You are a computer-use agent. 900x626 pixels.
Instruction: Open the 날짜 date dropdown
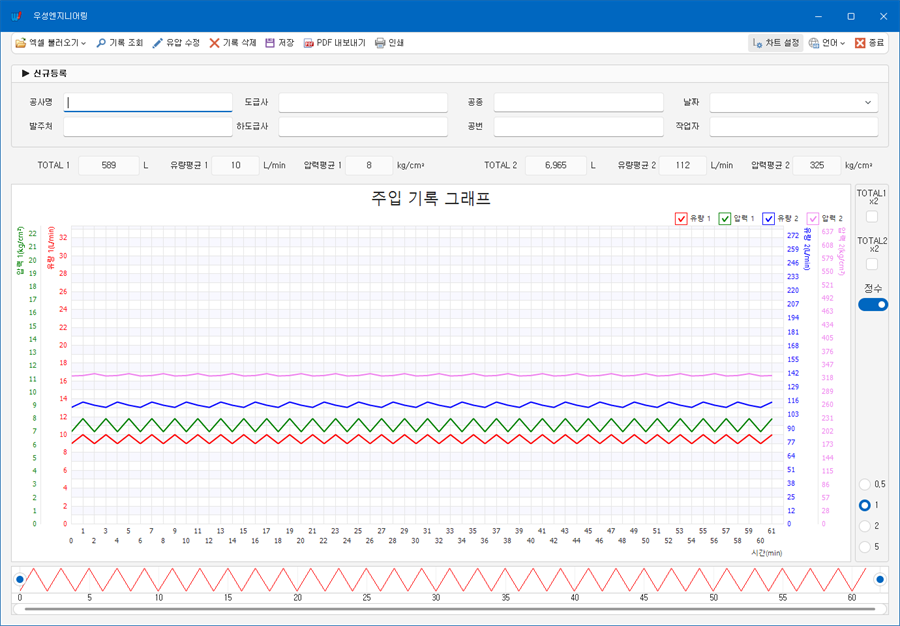point(867,103)
